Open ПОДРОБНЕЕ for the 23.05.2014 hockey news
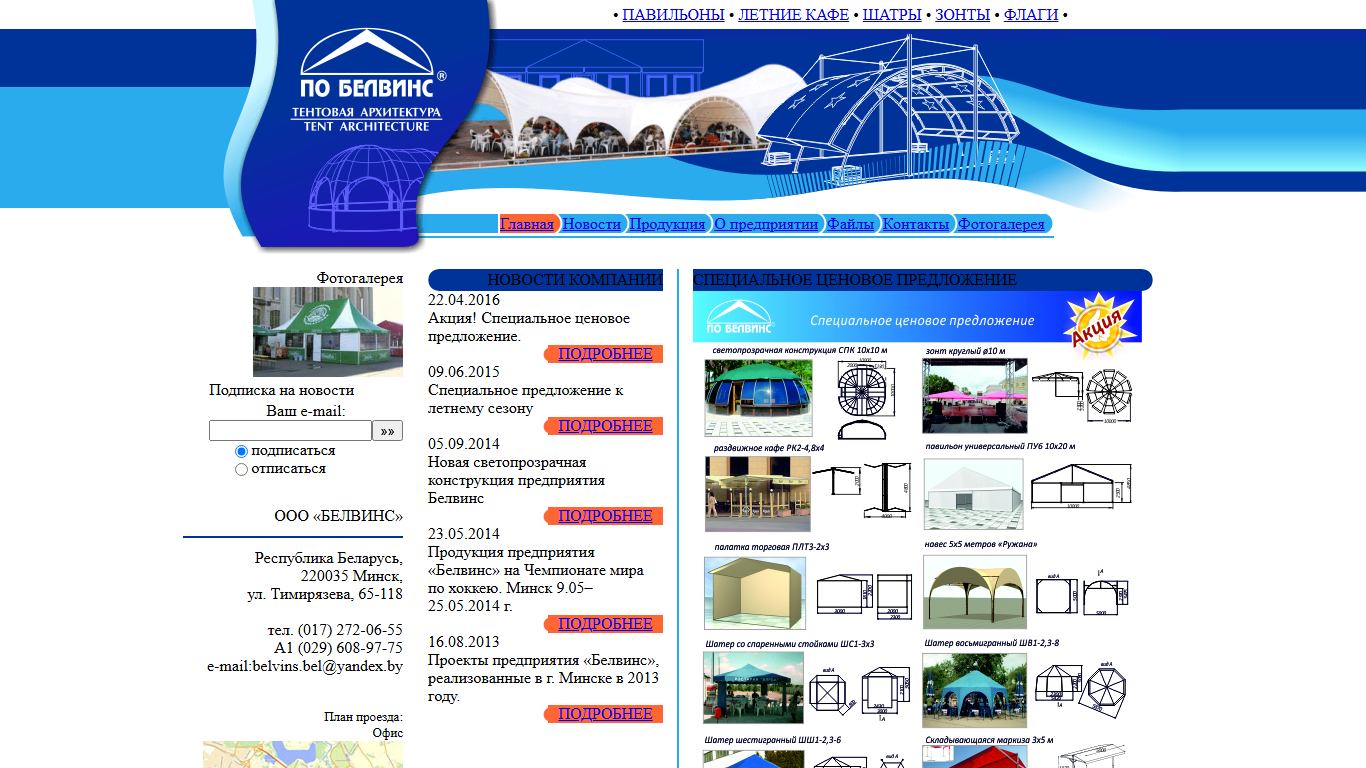Viewport: 1366px width, 768px height. click(605, 624)
